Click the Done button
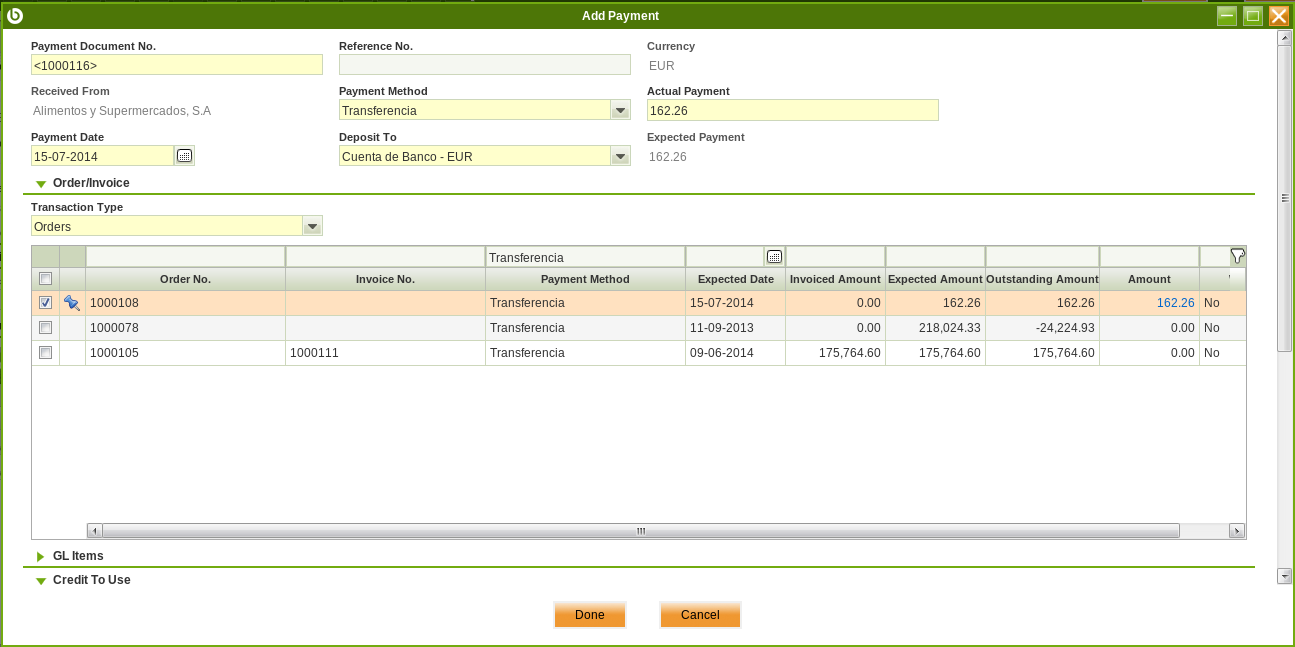 click(x=589, y=615)
